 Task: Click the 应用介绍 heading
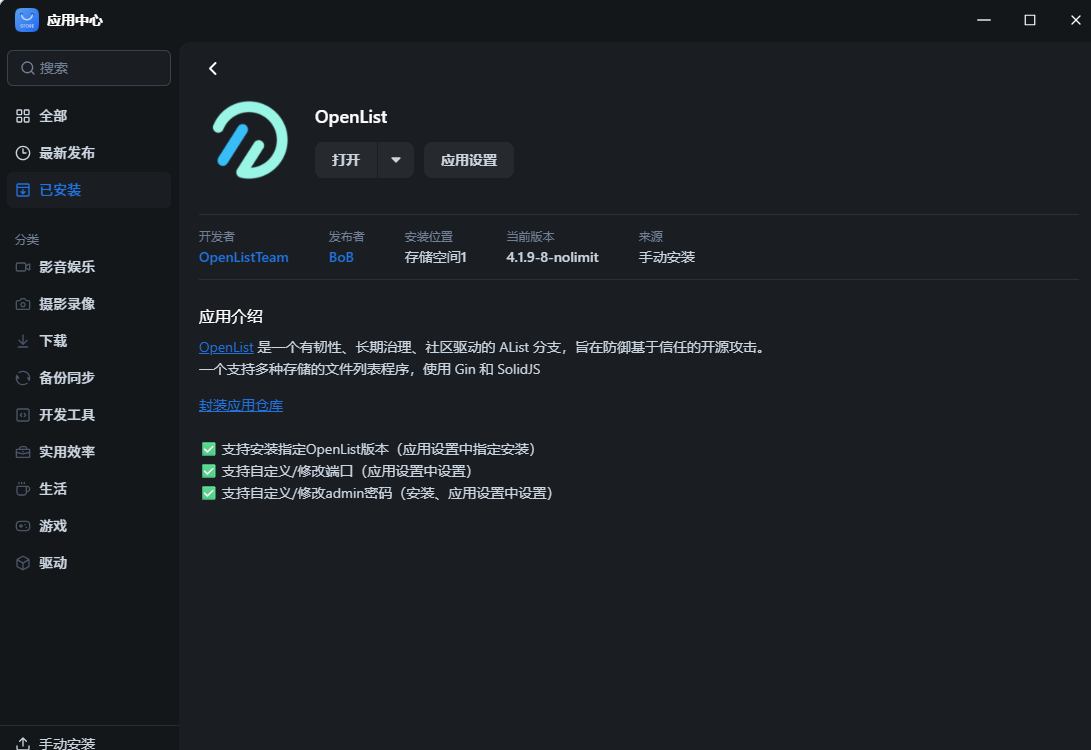point(231,317)
